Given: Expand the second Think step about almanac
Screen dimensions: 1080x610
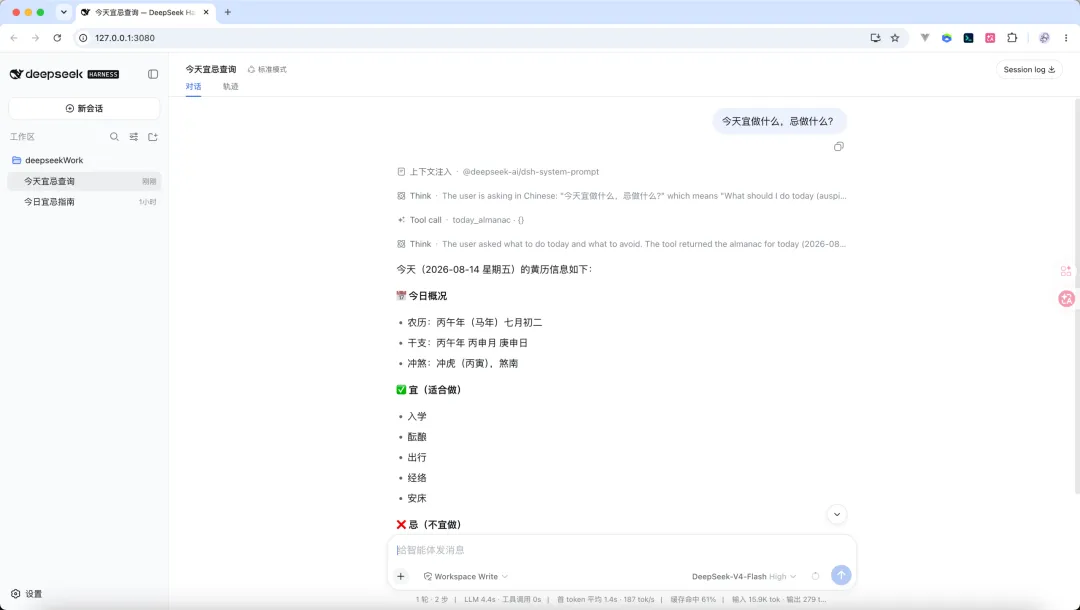Looking at the screenshot, I should pos(621,244).
